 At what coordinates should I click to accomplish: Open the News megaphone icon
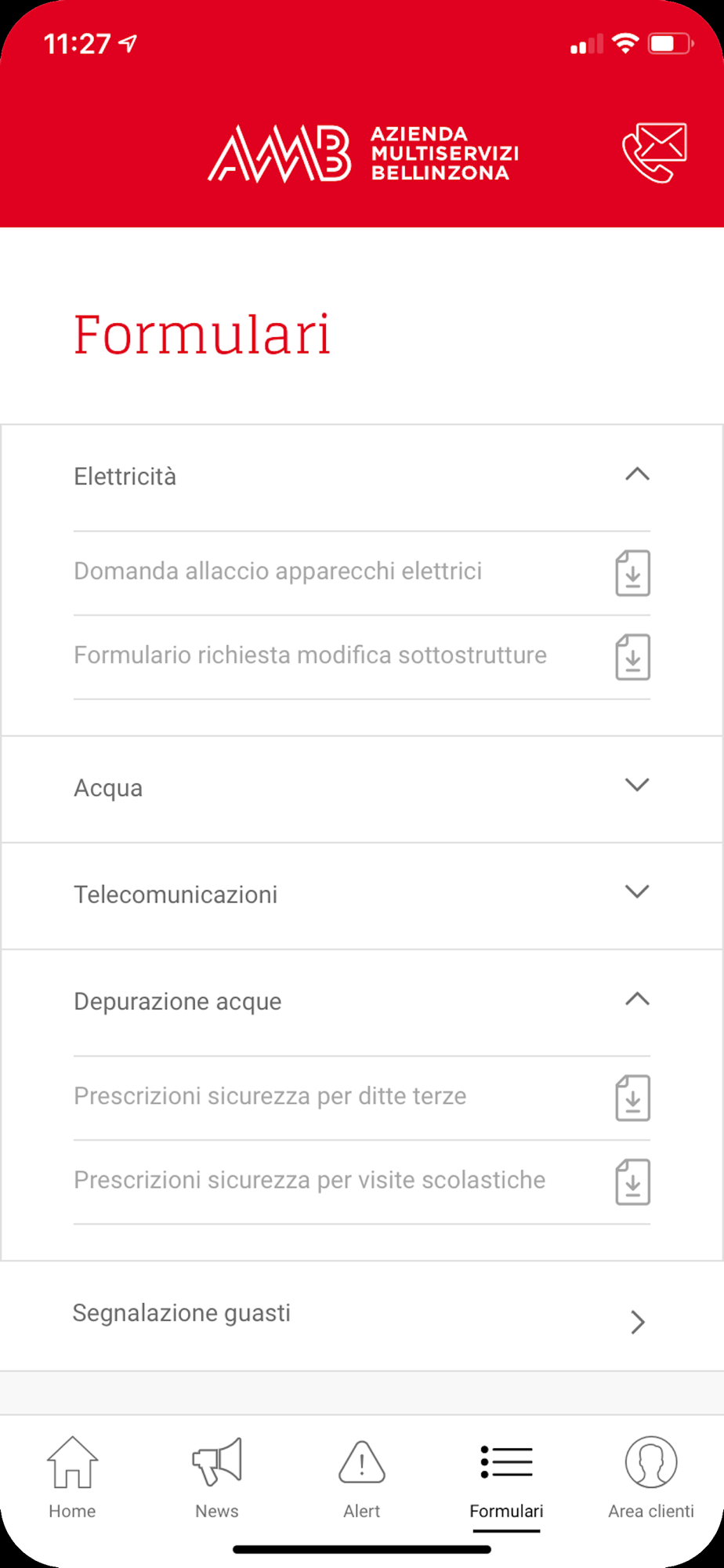[217, 1462]
